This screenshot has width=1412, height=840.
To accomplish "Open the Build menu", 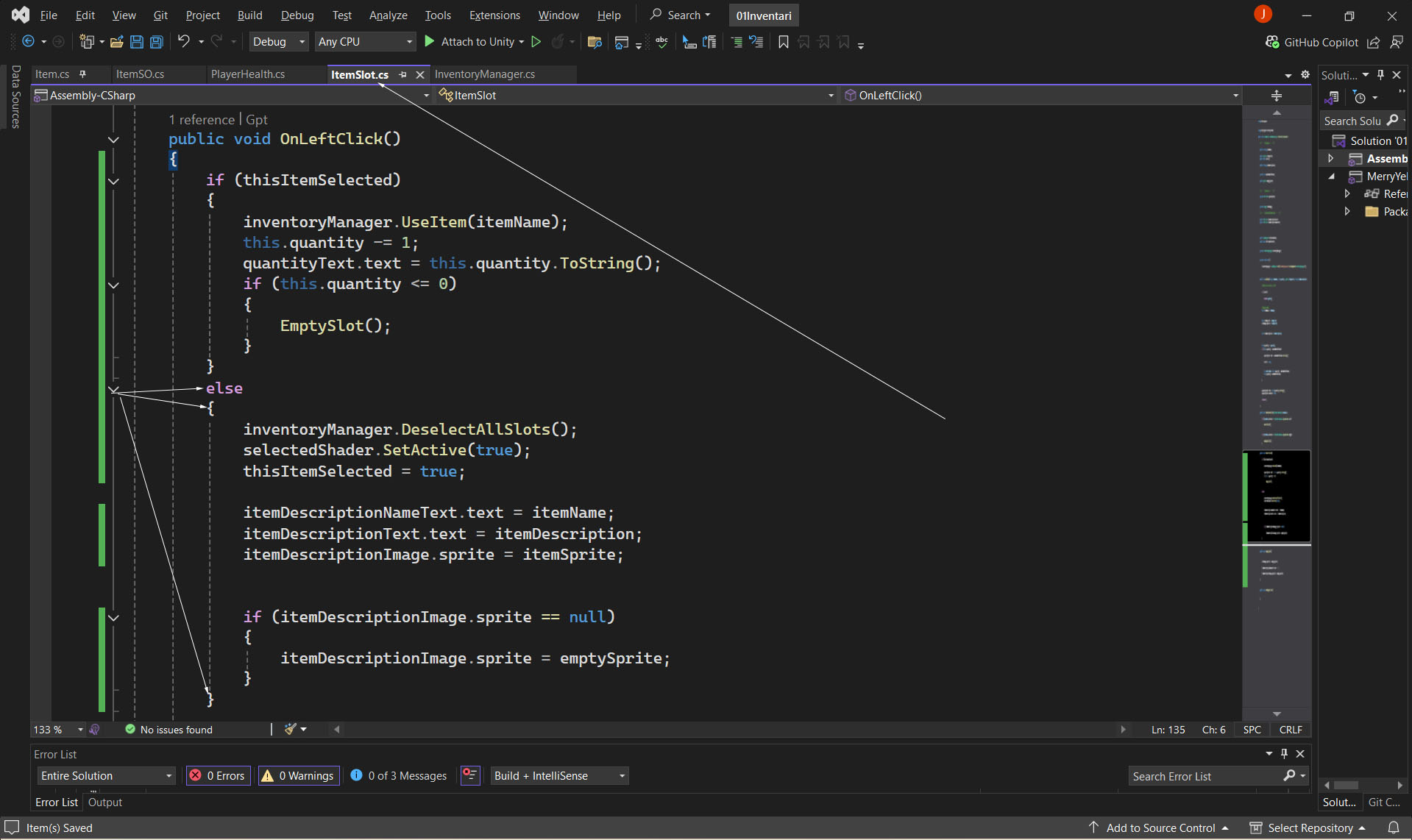I will pyautogui.click(x=249, y=15).
